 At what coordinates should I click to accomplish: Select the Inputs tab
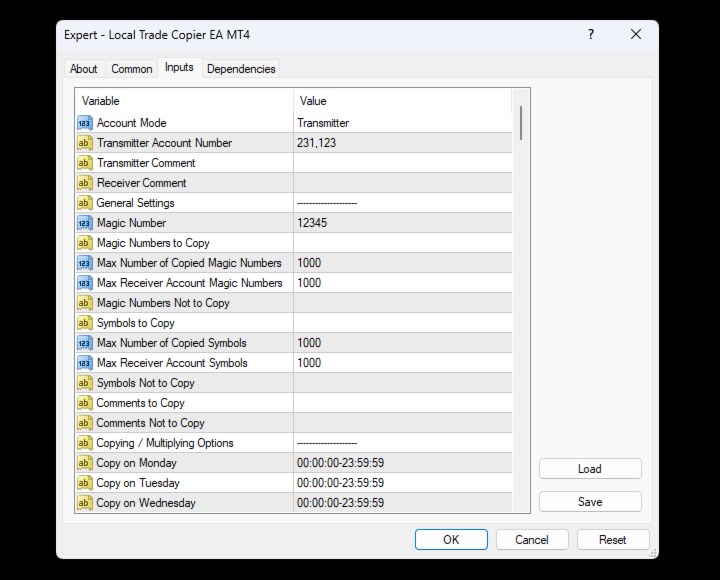[x=179, y=68]
